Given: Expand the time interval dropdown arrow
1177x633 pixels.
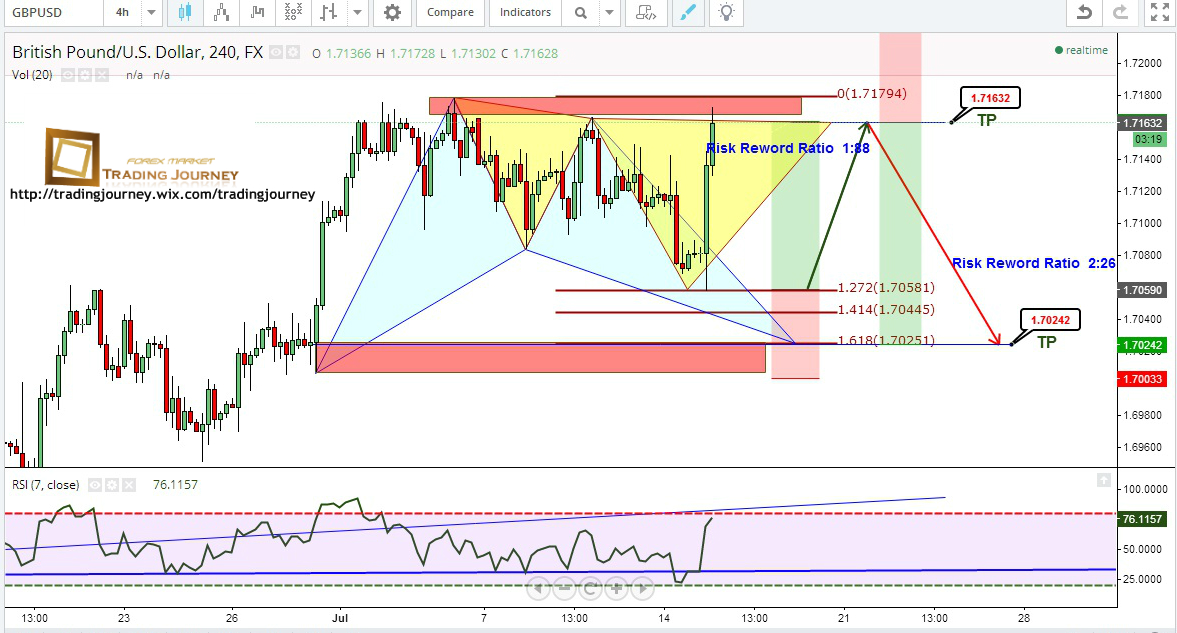Looking at the screenshot, I should tap(151, 12).
